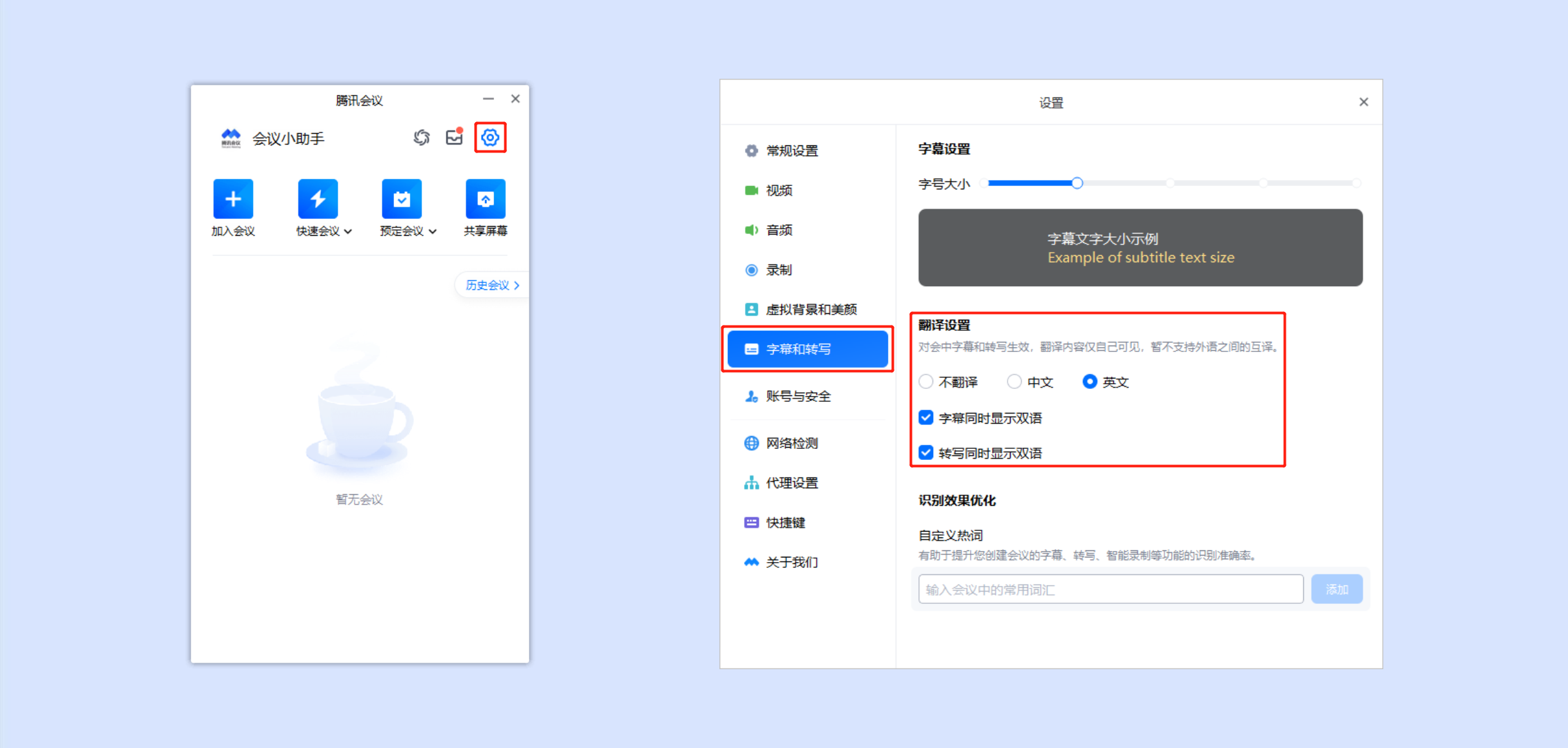
Task: Click the 预定会议 calendar icon
Action: pos(402,199)
